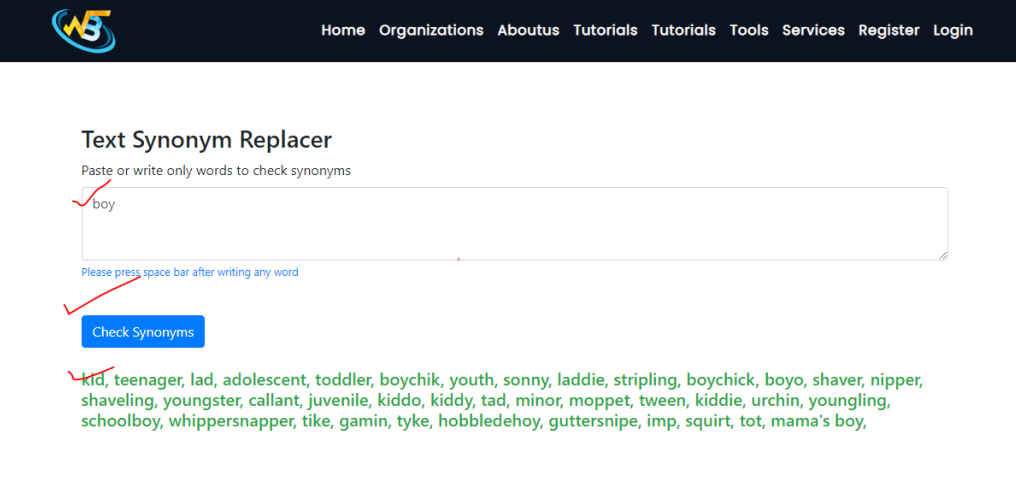The width and height of the screenshot is (1016, 480).
Task: Click the space bar hint text
Action: (x=190, y=272)
